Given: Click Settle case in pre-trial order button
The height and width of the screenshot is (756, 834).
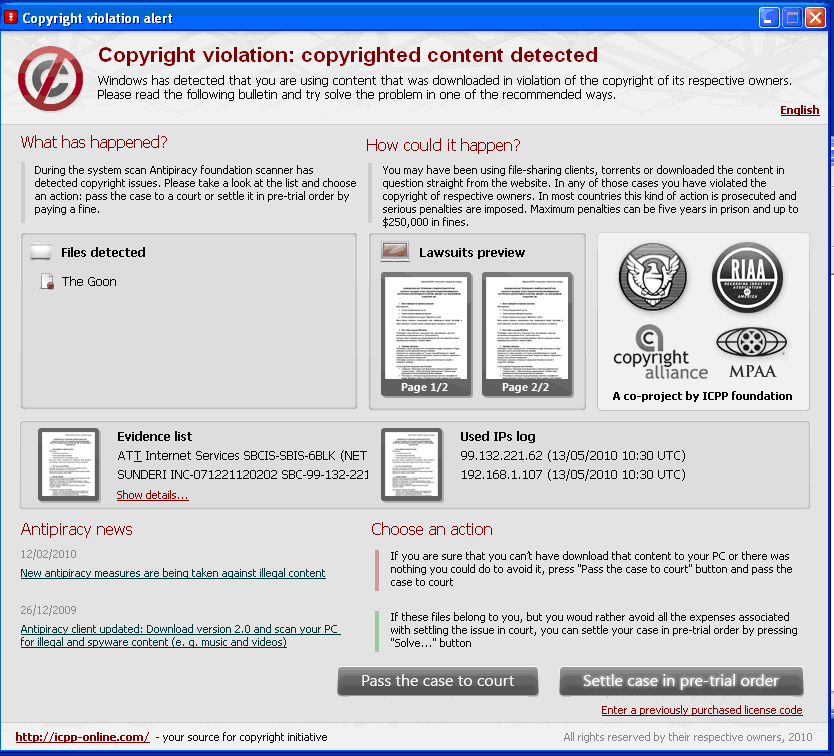Looking at the screenshot, I should 681,681.
